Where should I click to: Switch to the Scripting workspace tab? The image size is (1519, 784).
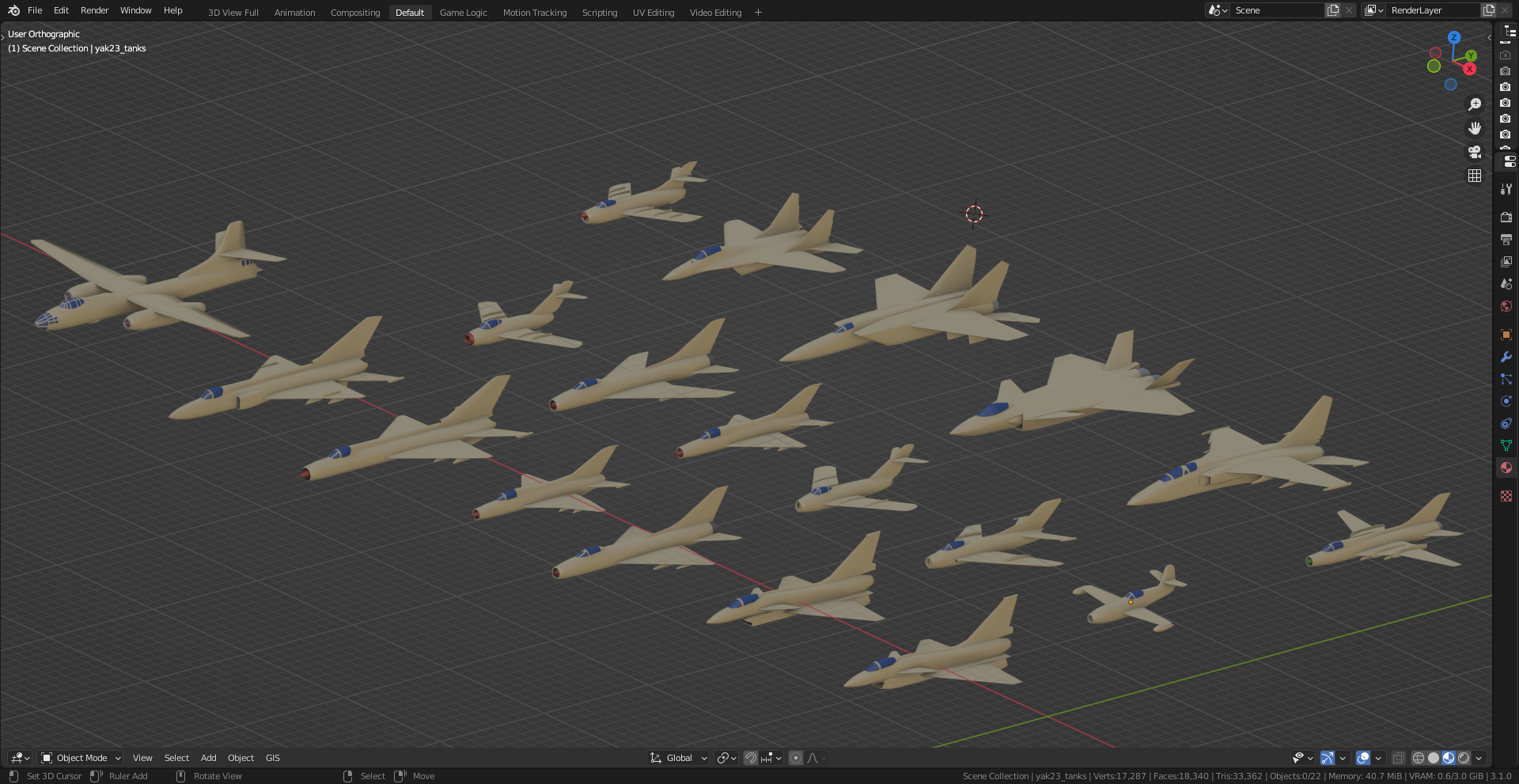pyautogui.click(x=600, y=12)
